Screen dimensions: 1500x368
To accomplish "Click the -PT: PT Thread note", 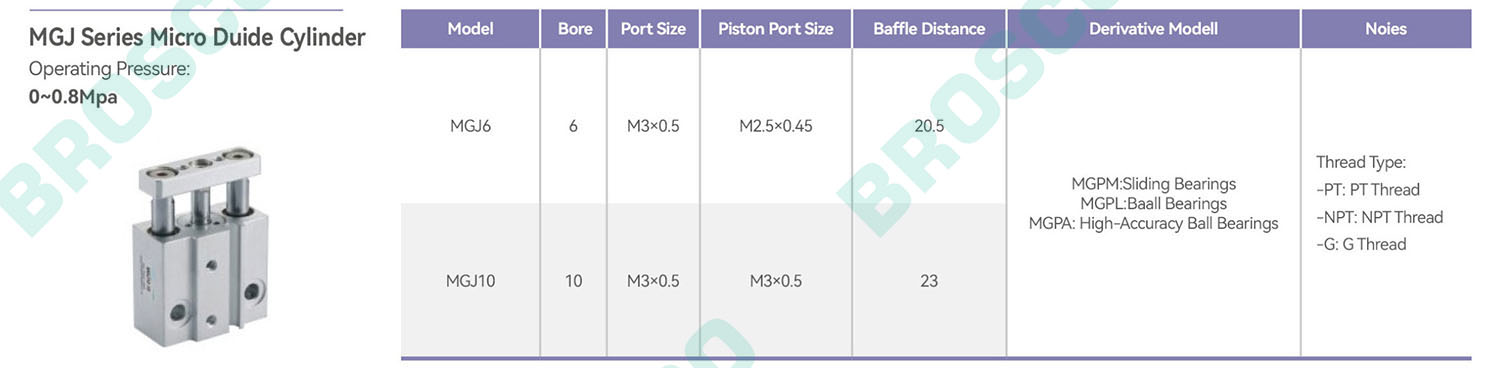I will point(1368,190).
